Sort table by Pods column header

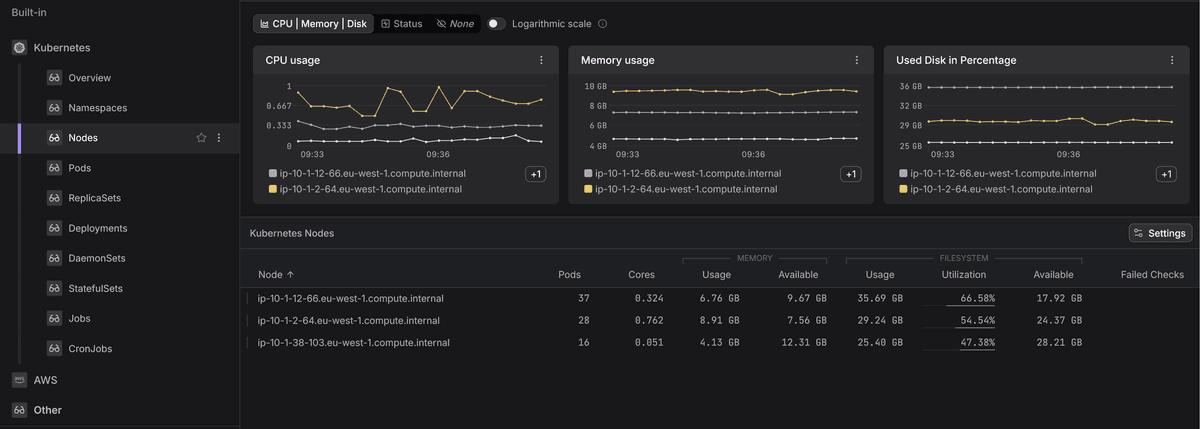pos(569,274)
